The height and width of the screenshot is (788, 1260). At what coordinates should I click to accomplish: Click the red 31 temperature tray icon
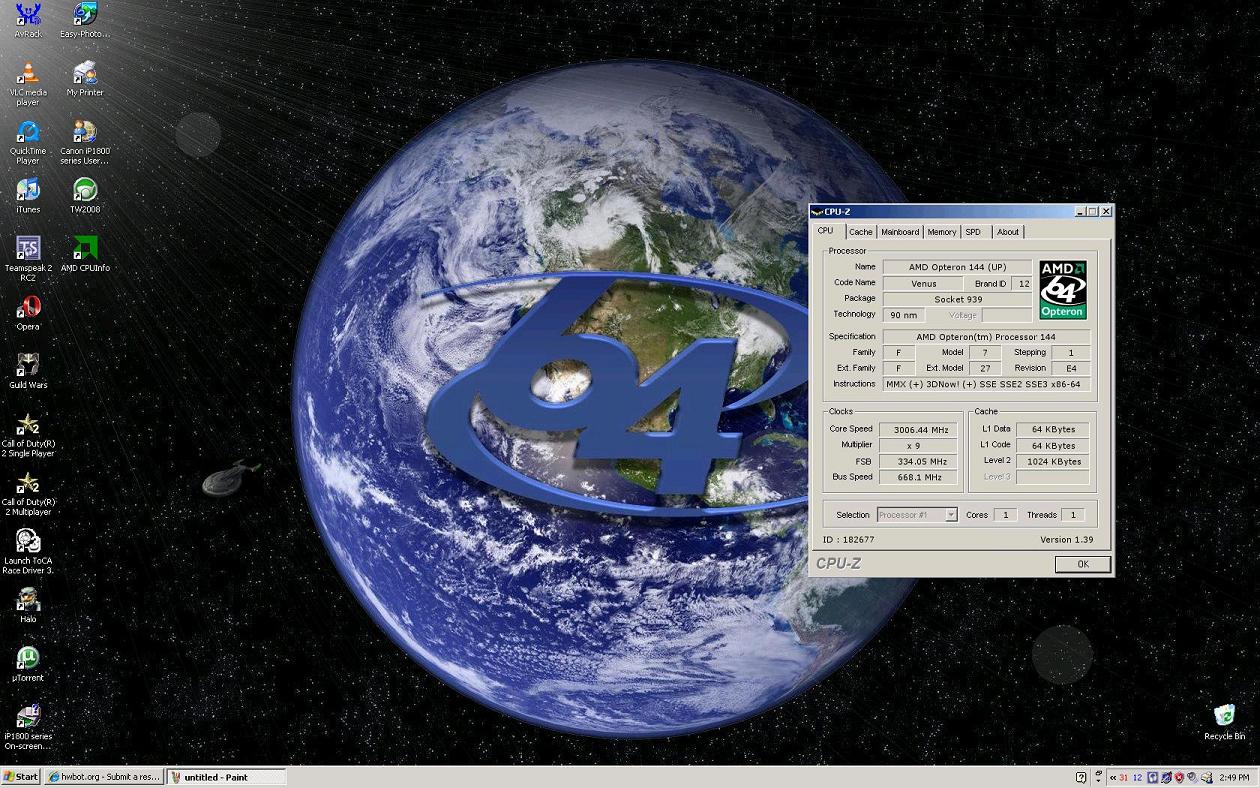click(1124, 777)
